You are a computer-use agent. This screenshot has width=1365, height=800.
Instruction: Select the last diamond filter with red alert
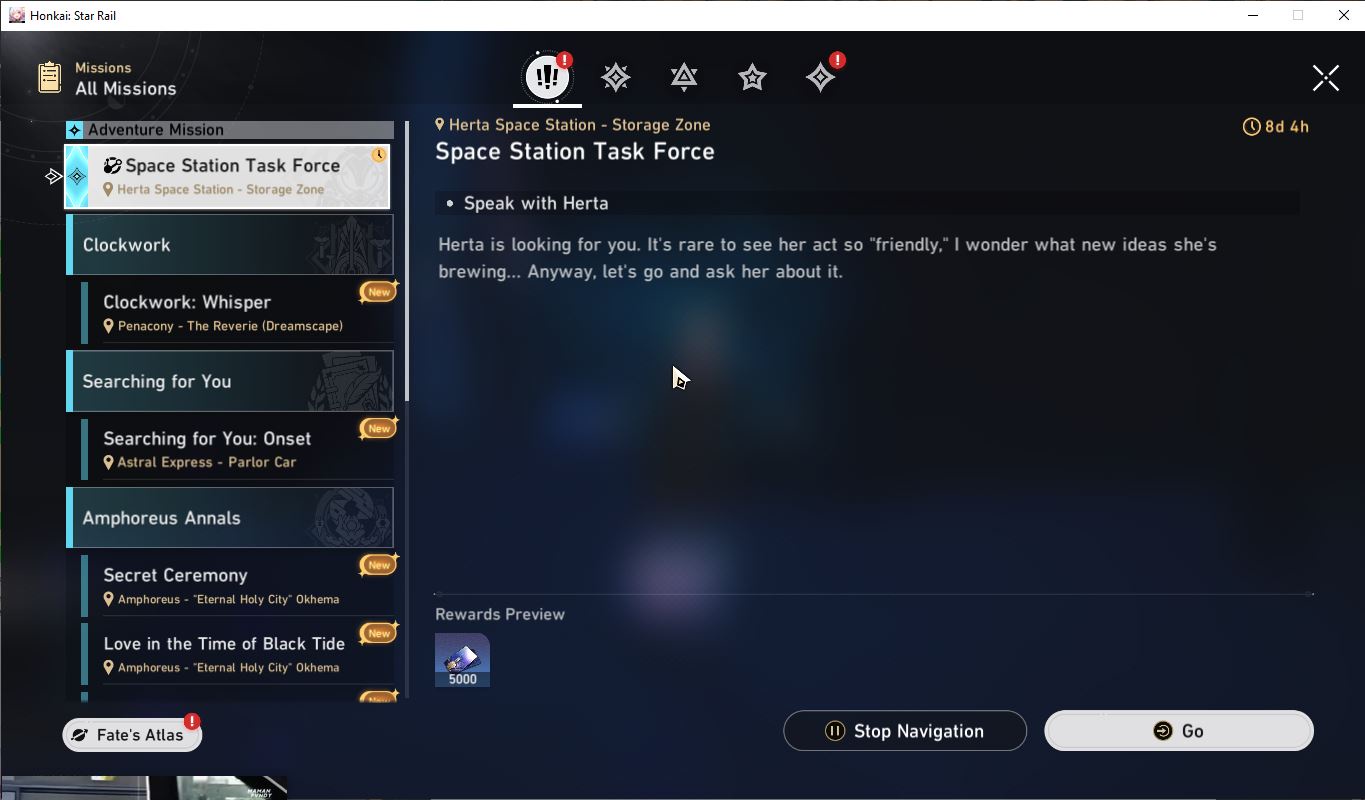820,77
